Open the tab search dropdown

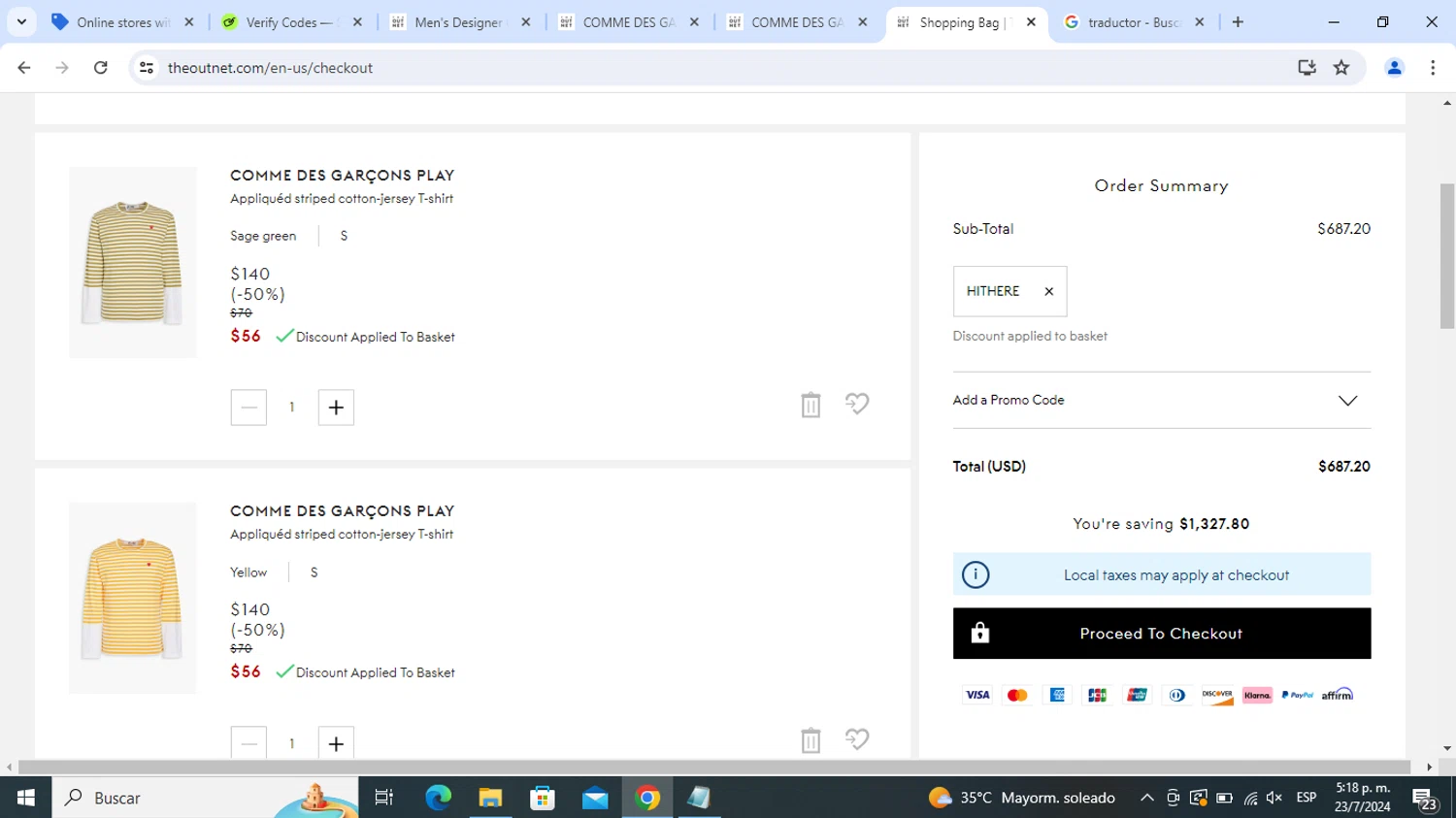tap(21, 22)
